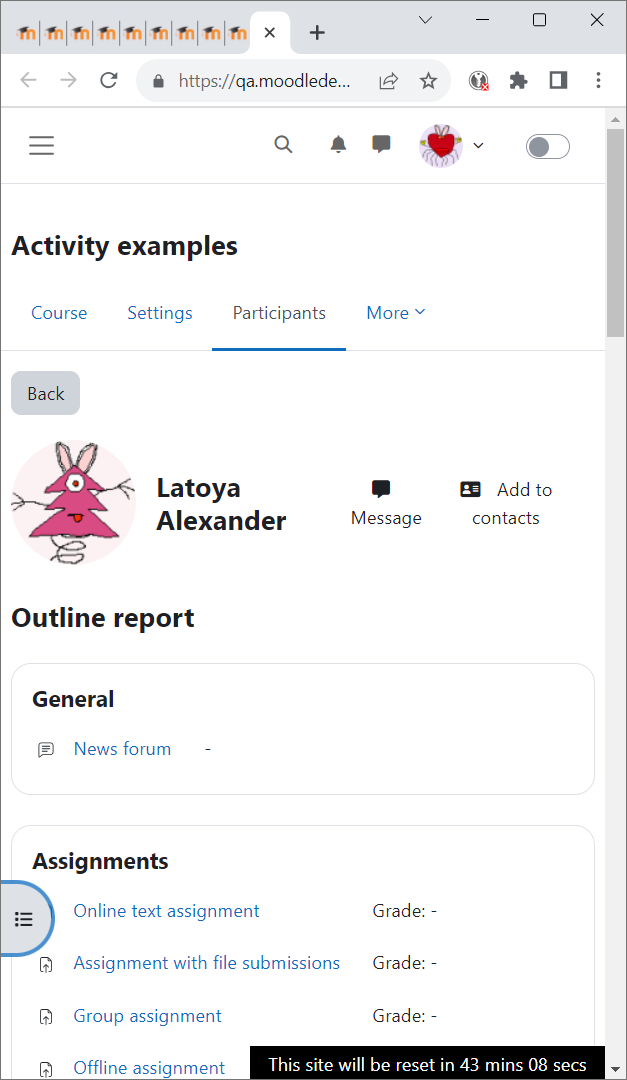Click the Message speech bubble icon

381,489
